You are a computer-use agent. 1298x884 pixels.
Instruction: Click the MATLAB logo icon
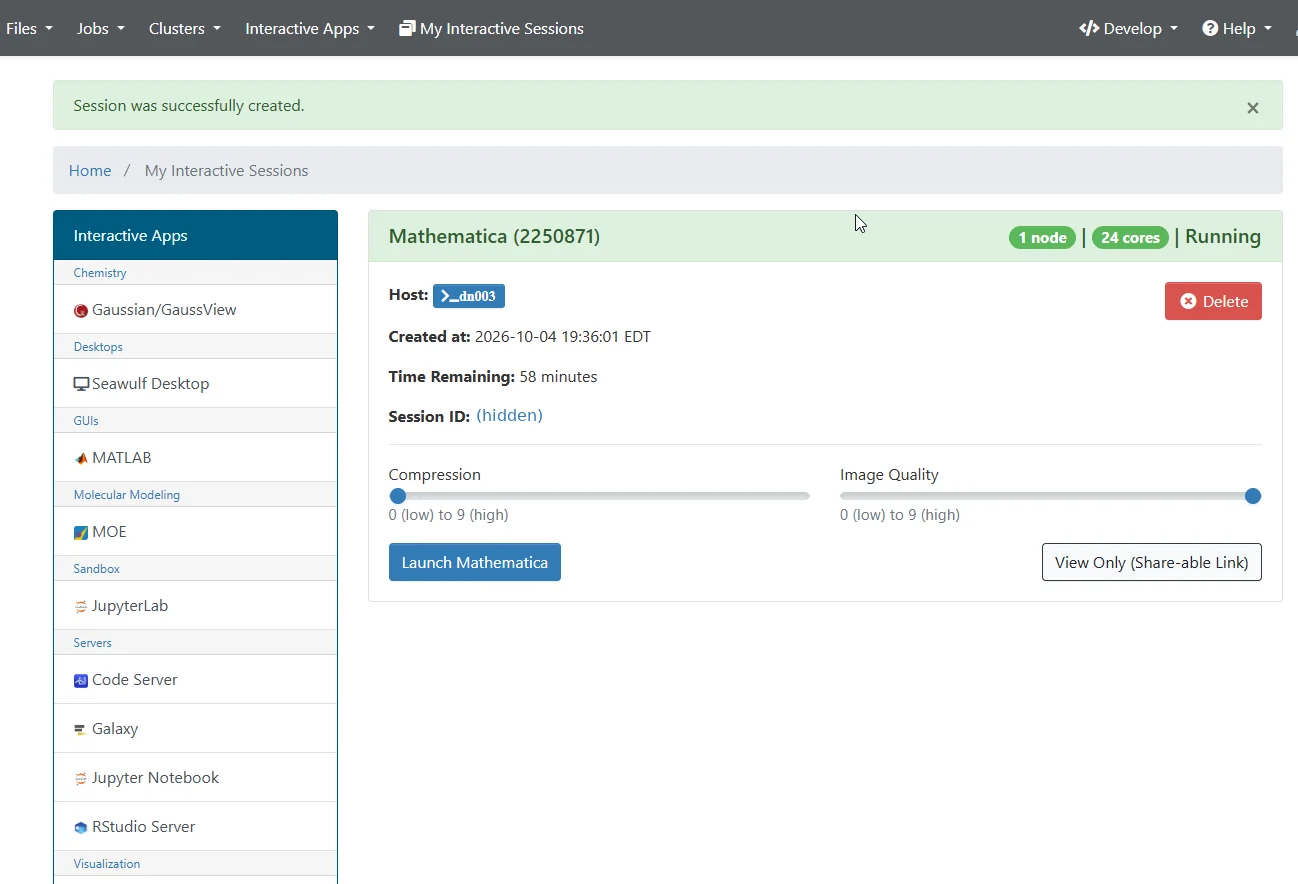[x=81, y=458]
